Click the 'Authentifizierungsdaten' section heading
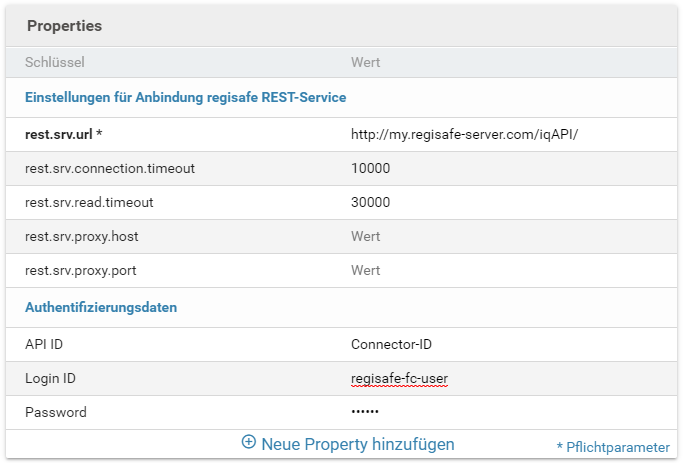Viewport: 683px width, 463px height. [x=101, y=307]
